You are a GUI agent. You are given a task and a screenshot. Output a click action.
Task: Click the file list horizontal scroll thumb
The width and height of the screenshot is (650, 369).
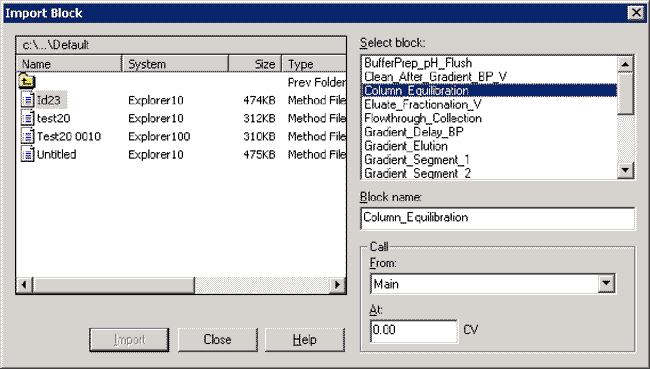tap(113, 285)
